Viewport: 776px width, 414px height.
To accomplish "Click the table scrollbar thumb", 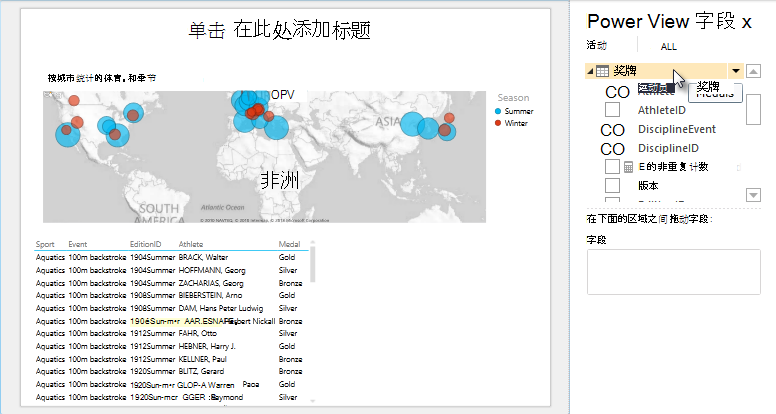I will (312, 264).
